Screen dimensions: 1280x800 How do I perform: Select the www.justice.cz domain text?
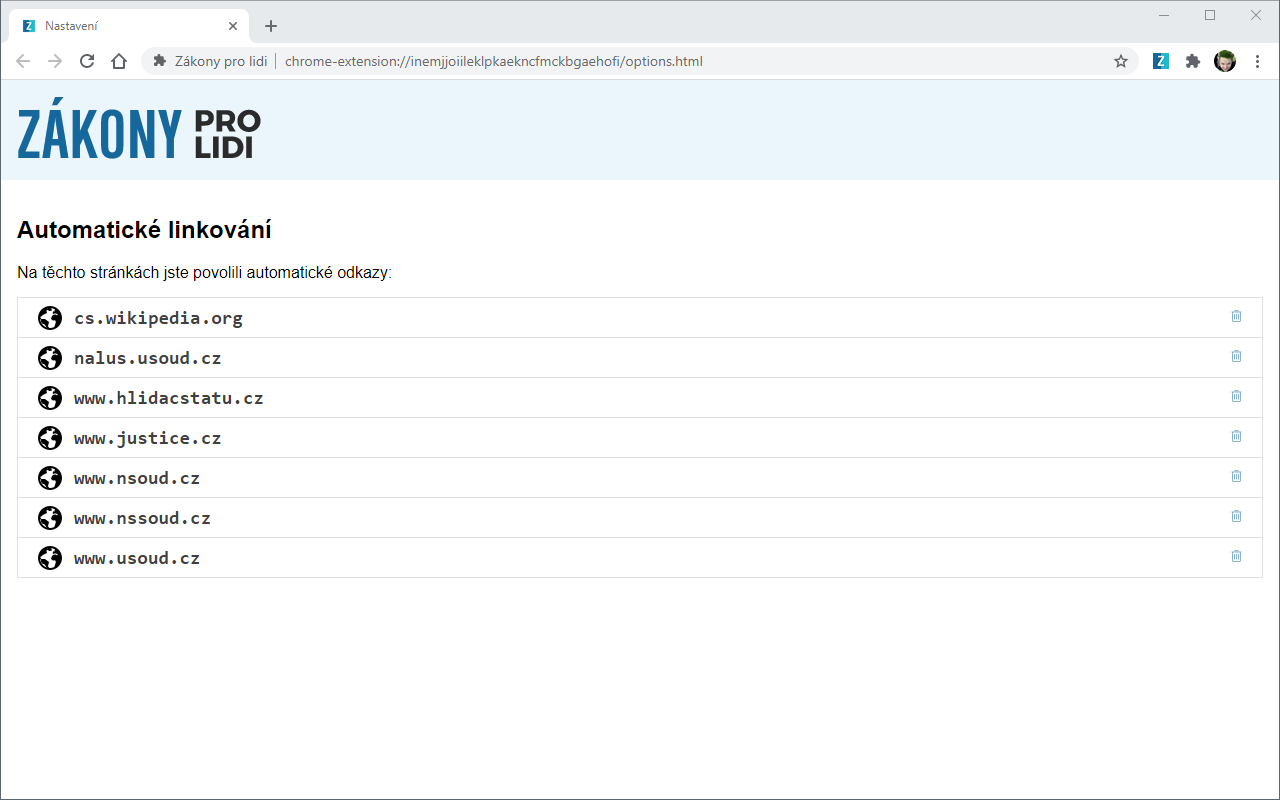point(148,438)
